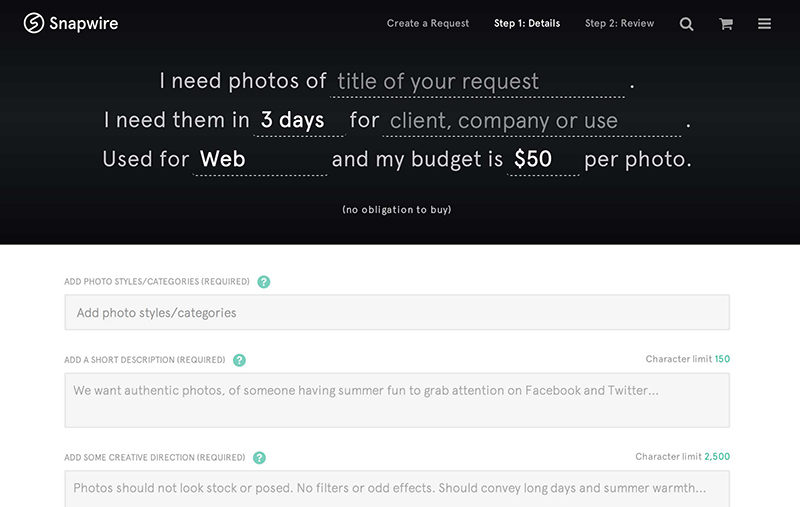The height and width of the screenshot is (507, 800).
Task: Click the short description text area
Action: [397, 400]
